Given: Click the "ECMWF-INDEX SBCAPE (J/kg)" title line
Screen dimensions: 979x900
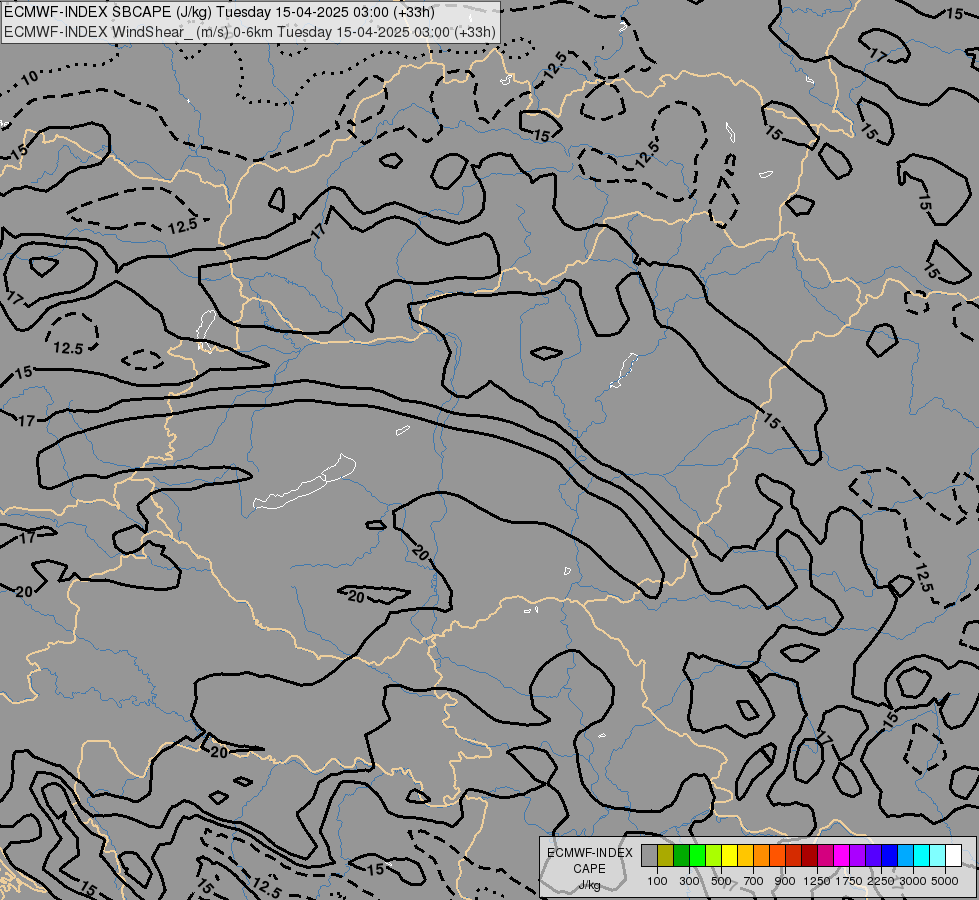Looking at the screenshot, I should (x=219, y=12).
